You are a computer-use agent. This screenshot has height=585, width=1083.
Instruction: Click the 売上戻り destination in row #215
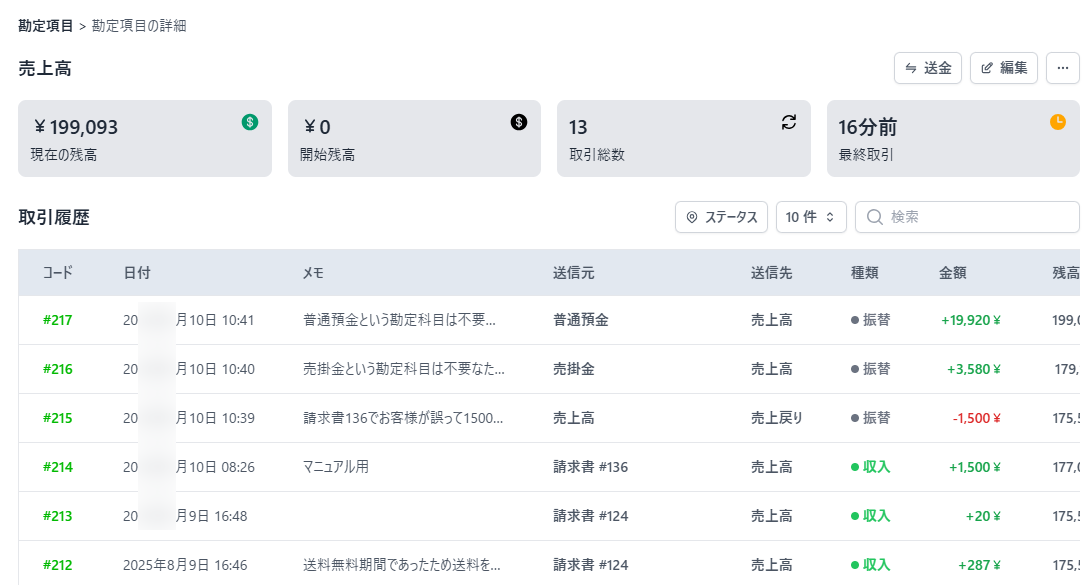pos(777,418)
